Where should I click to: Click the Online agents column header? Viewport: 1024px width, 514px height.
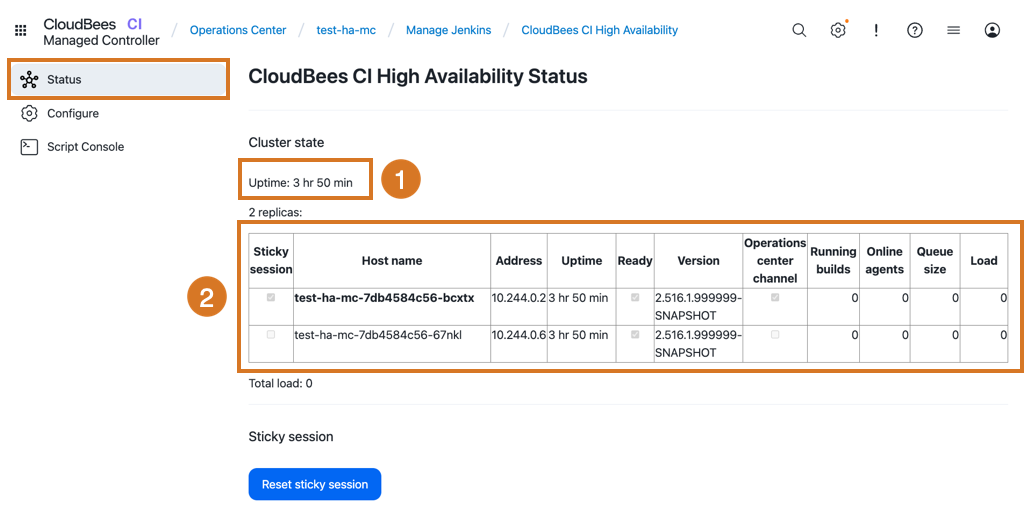coord(884,261)
